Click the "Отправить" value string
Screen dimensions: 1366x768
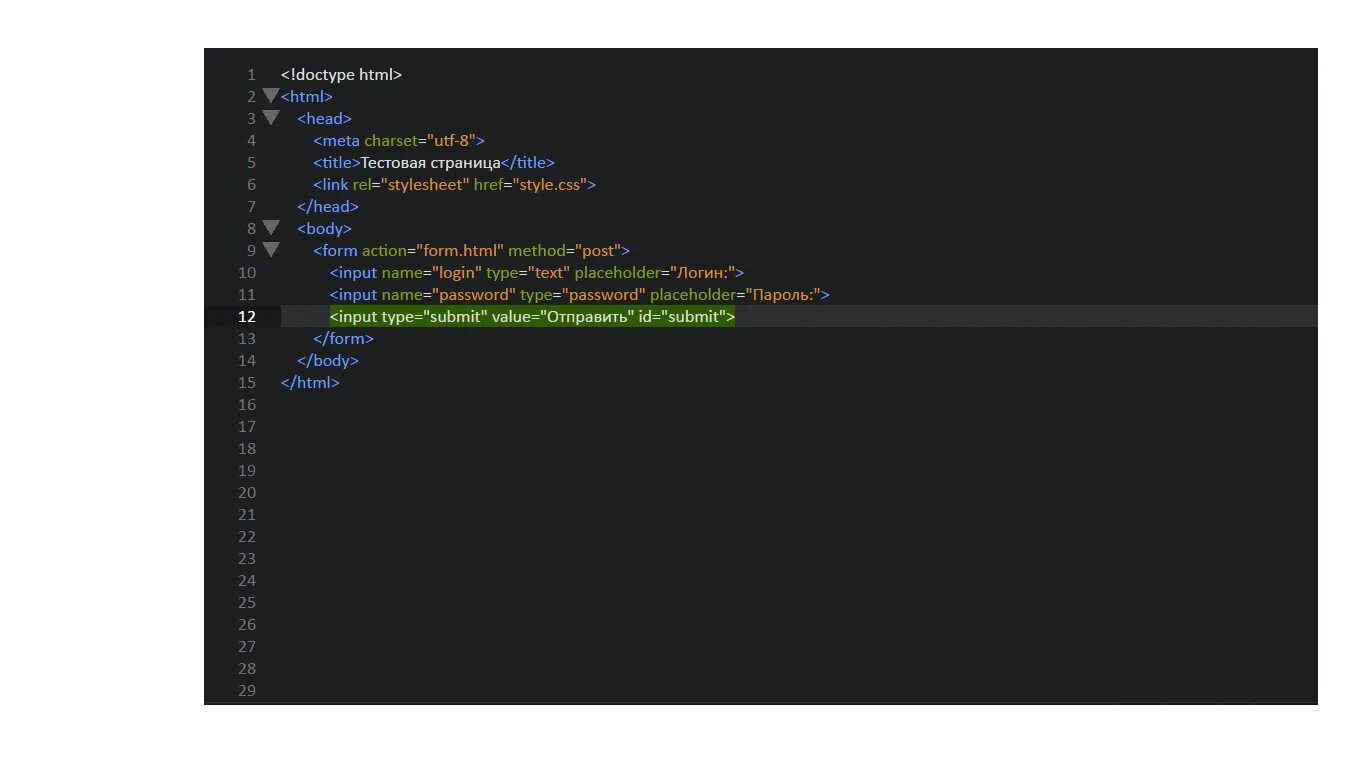(588, 317)
